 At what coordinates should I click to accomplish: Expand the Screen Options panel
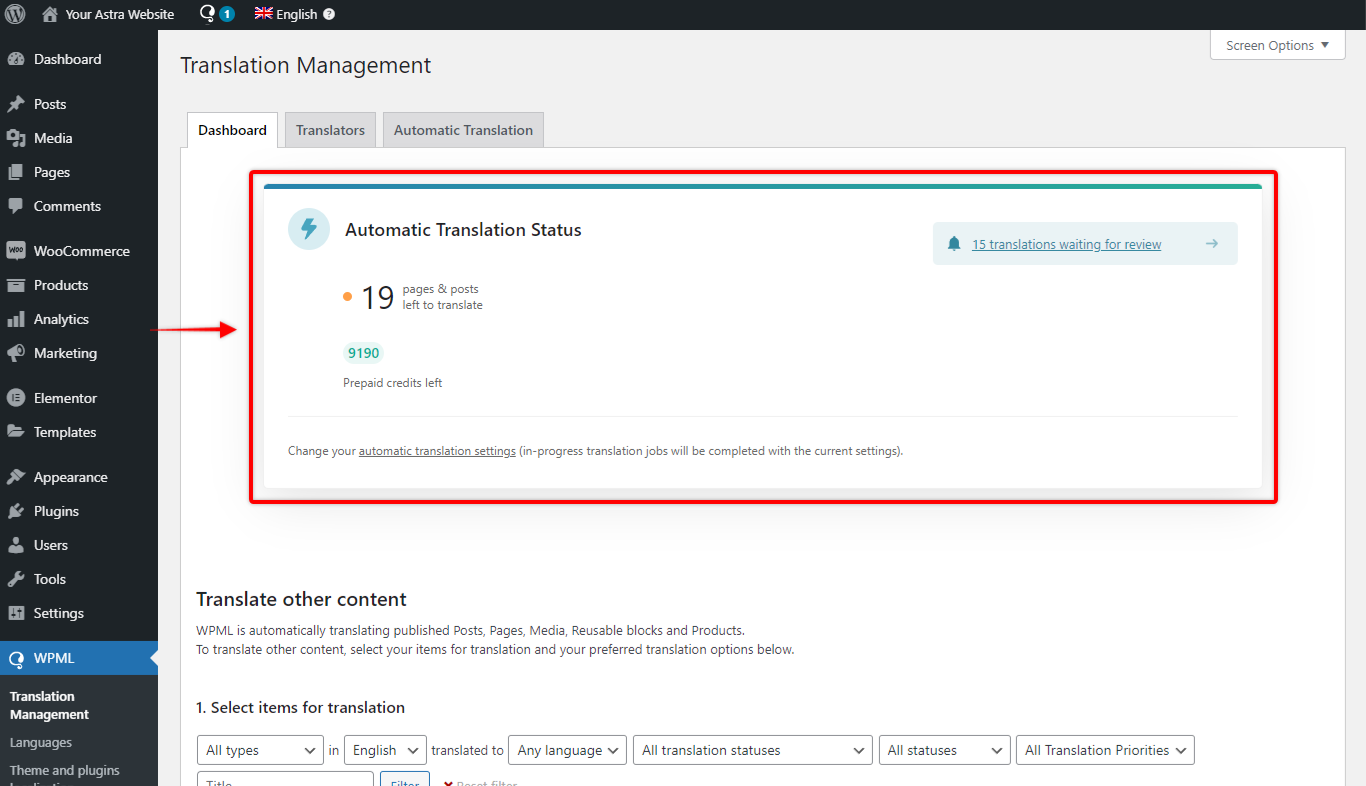tap(1277, 45)
